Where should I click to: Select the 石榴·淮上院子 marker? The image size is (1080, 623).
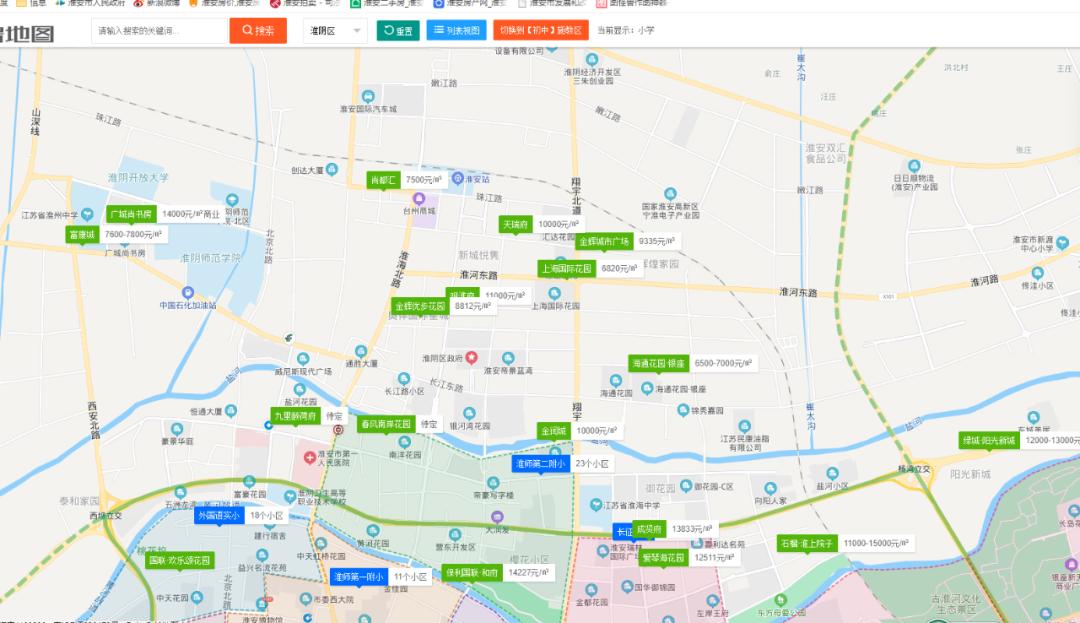(807, 543)
